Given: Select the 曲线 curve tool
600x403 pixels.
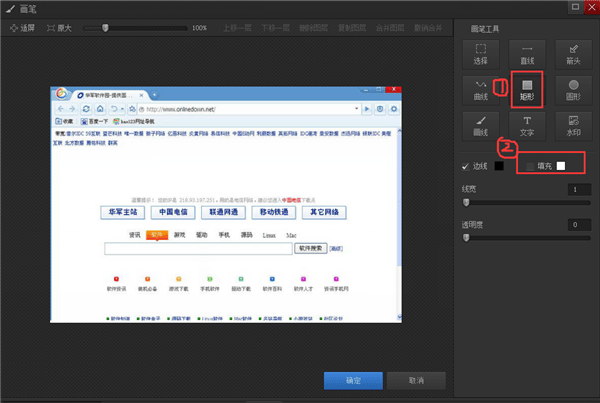Looking at the screenshot, I should coord(480,90).
